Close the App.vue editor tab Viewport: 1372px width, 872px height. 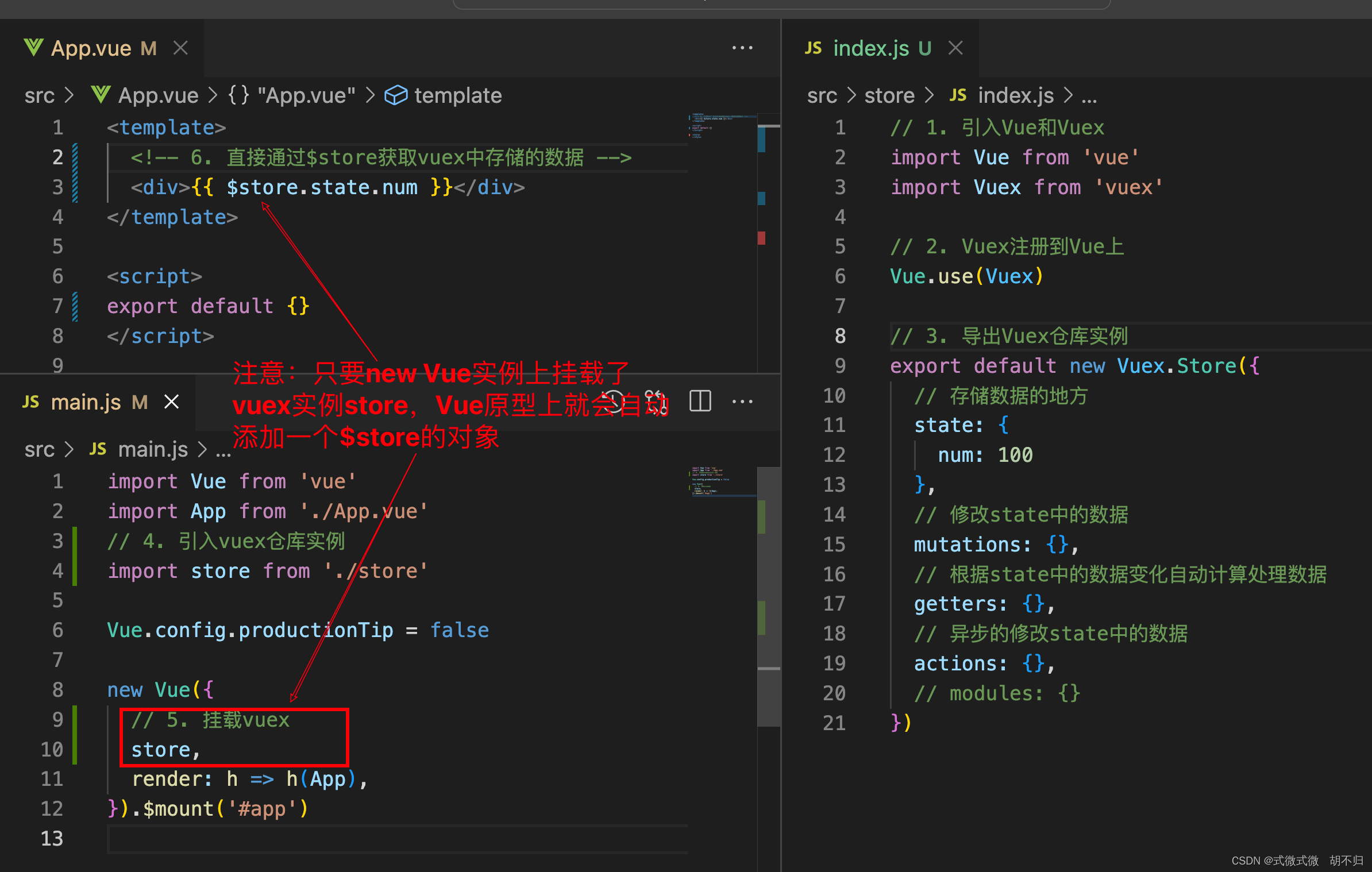point(181,48)
